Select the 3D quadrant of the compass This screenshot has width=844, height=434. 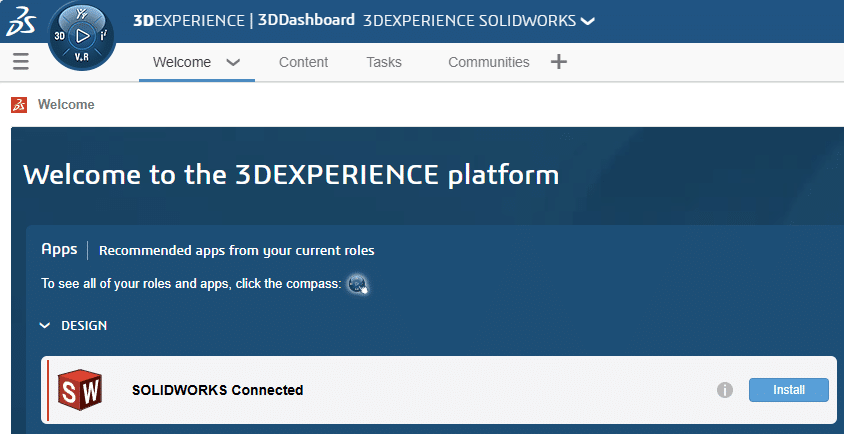coord(60,36)
